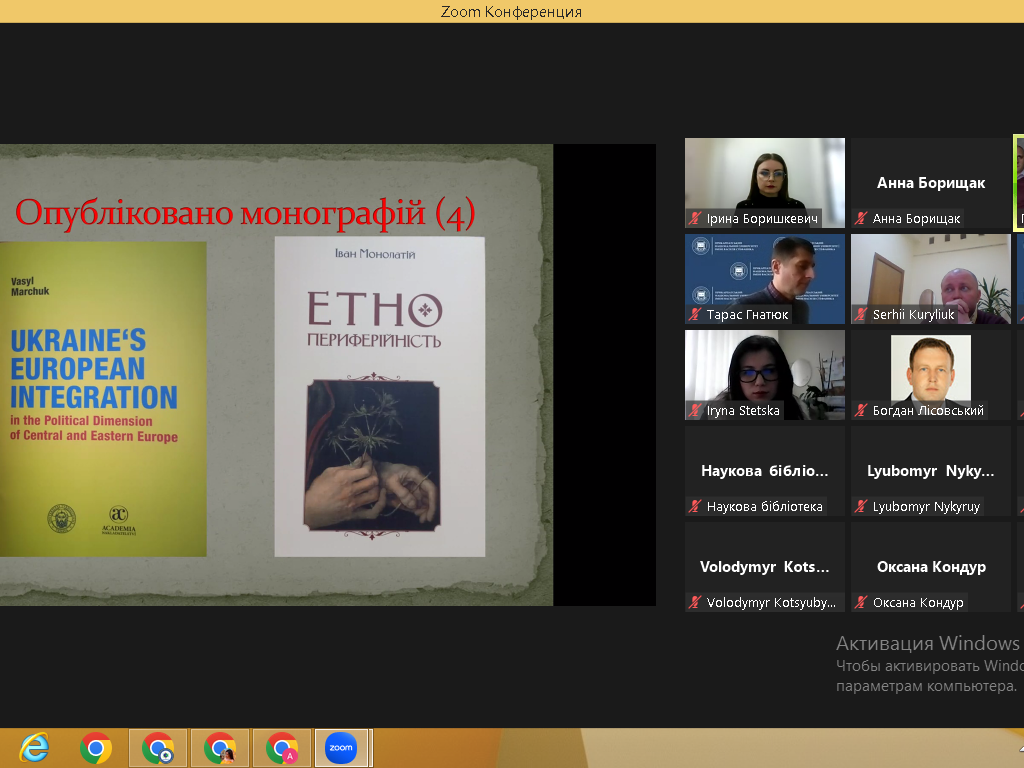This screenshot has width=1024, height=768.
Task: Switch to Chrome window with pink A badge
Action: point(282,748)
